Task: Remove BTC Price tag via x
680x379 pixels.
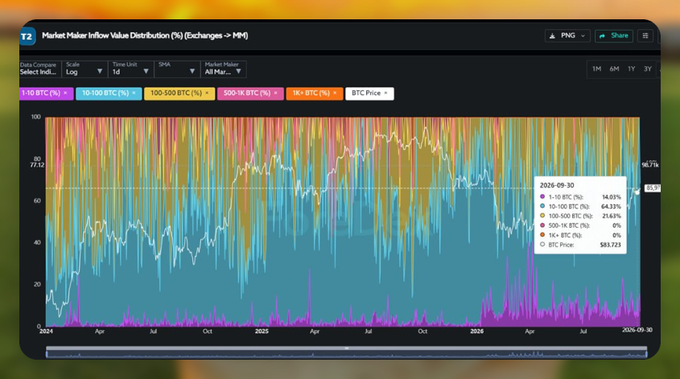Action: tap(386, 93)
